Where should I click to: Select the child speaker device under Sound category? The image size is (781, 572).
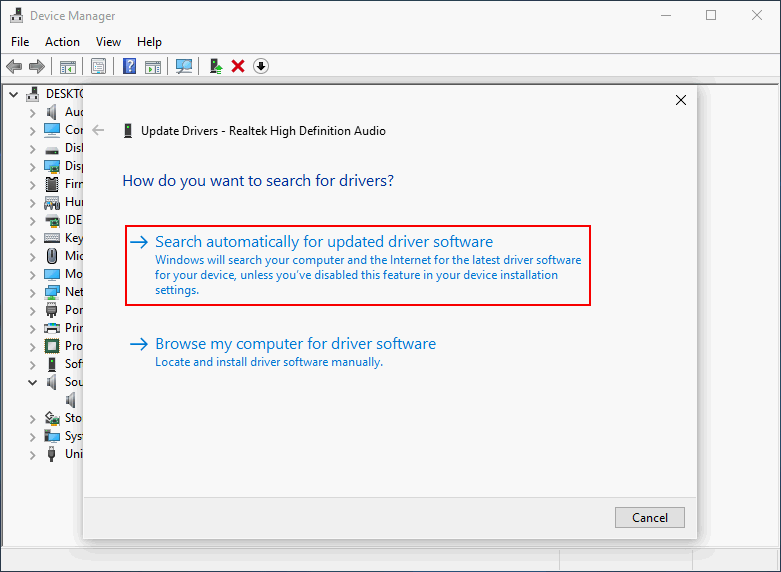click(71, 400)
